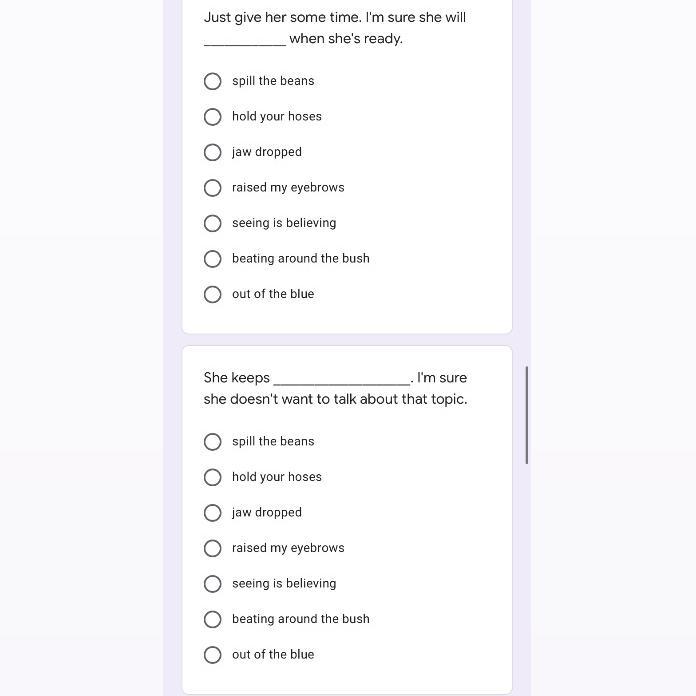Choose 'seeing is believing' in the first question
The width and height of the screenshot is (696, 696).
(x=213, y=223)
